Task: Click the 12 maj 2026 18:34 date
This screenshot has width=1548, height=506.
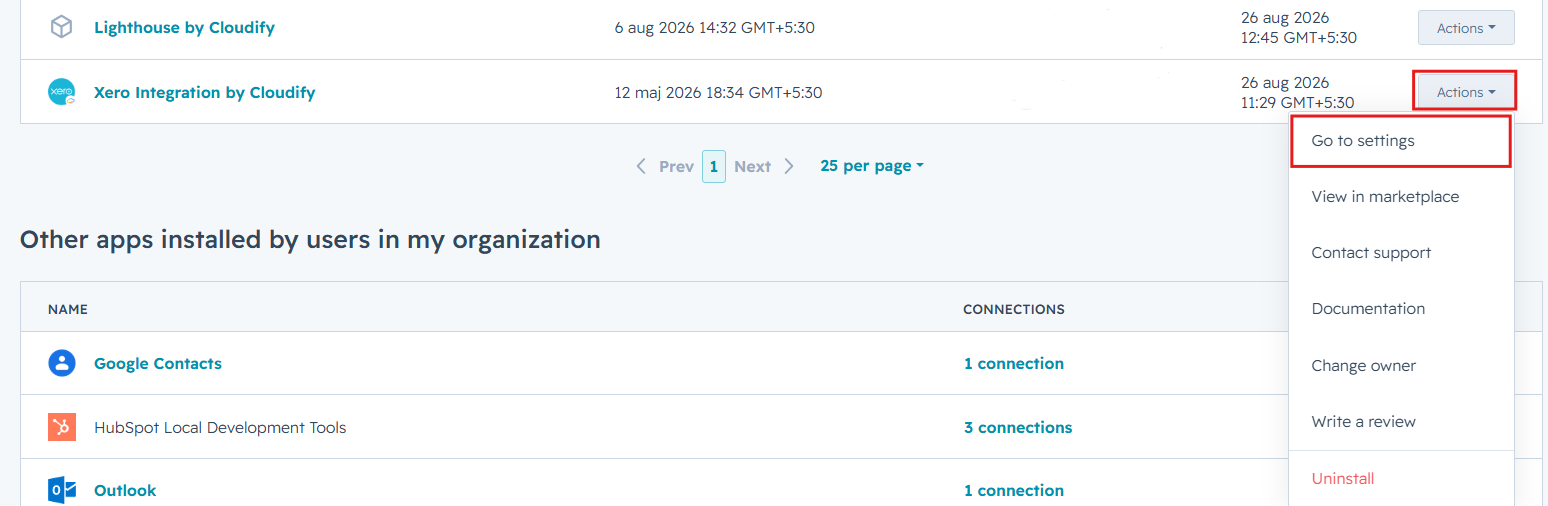Action: [718, 93]
